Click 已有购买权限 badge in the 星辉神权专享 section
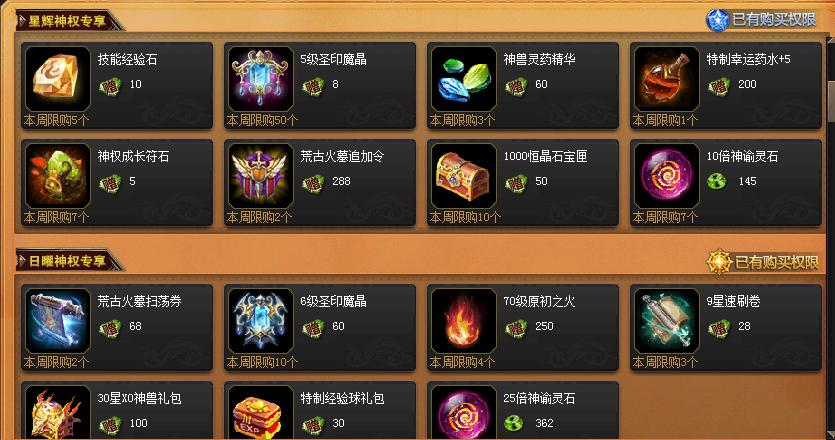The image size is (835, 440). [x=761, y=20]
